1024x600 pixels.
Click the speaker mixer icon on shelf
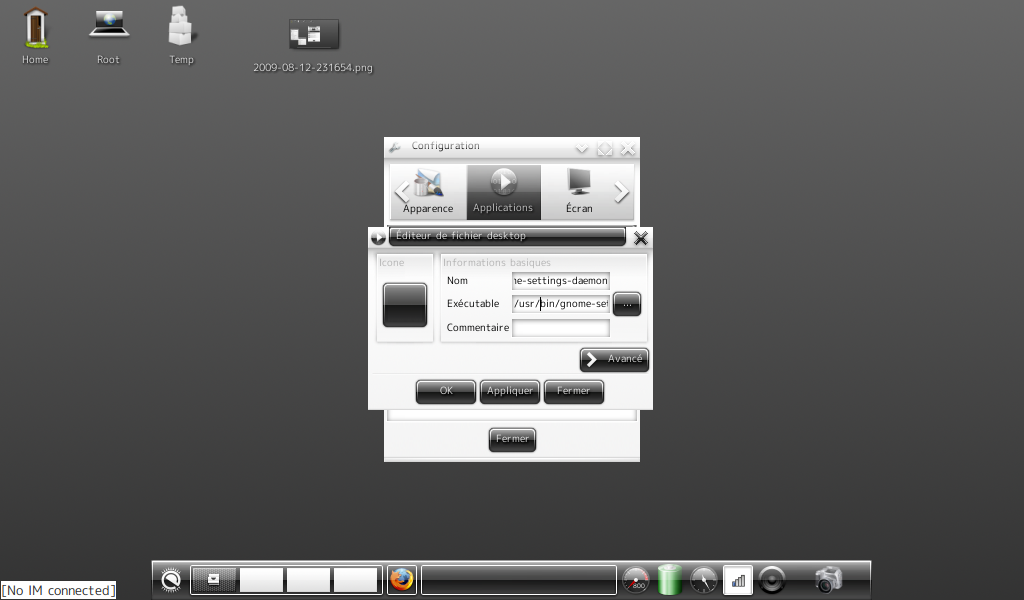click(772, 580)
